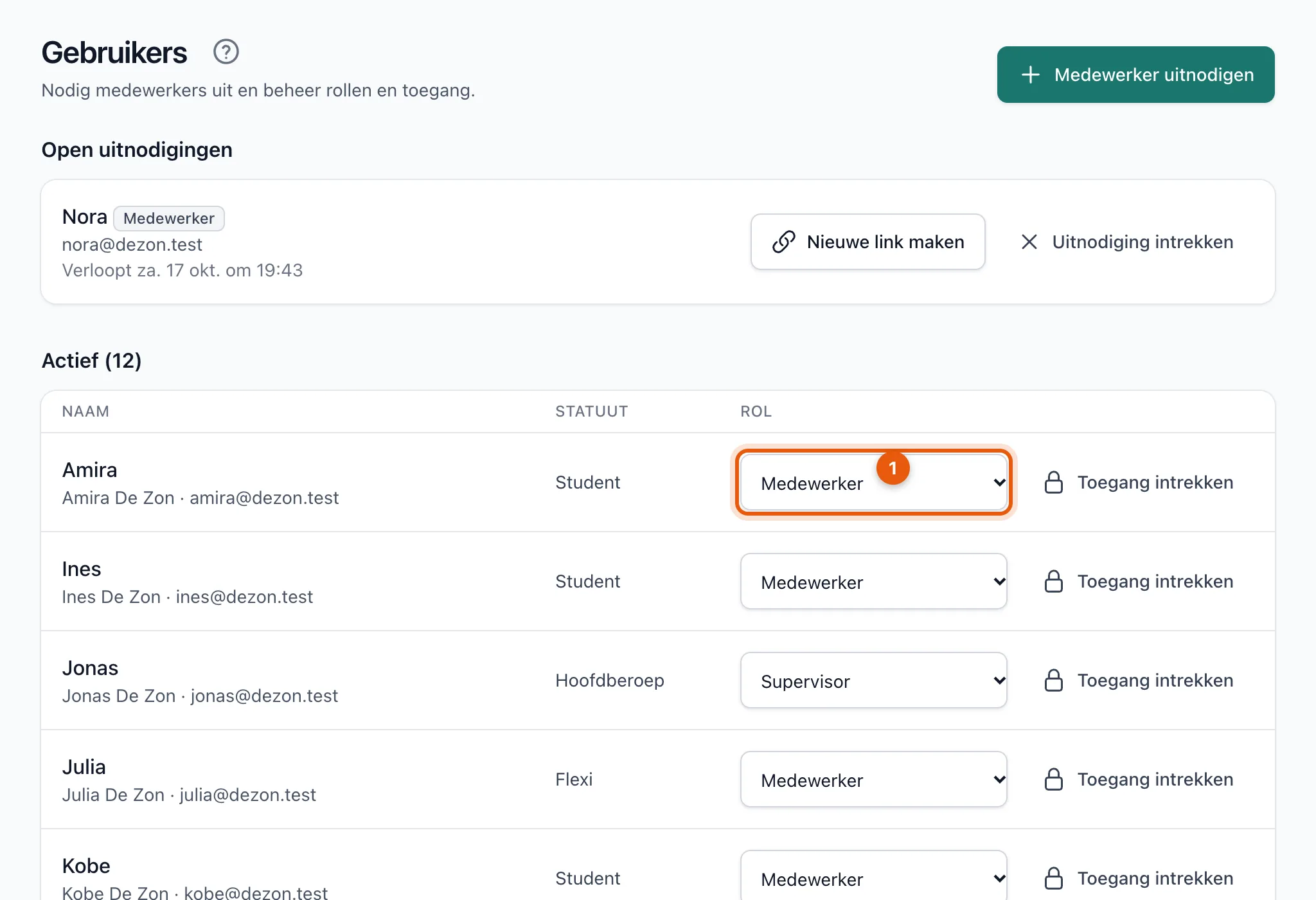Click the lock icon in Jonas's row

pyautogui.click(x=1054, y=680)
